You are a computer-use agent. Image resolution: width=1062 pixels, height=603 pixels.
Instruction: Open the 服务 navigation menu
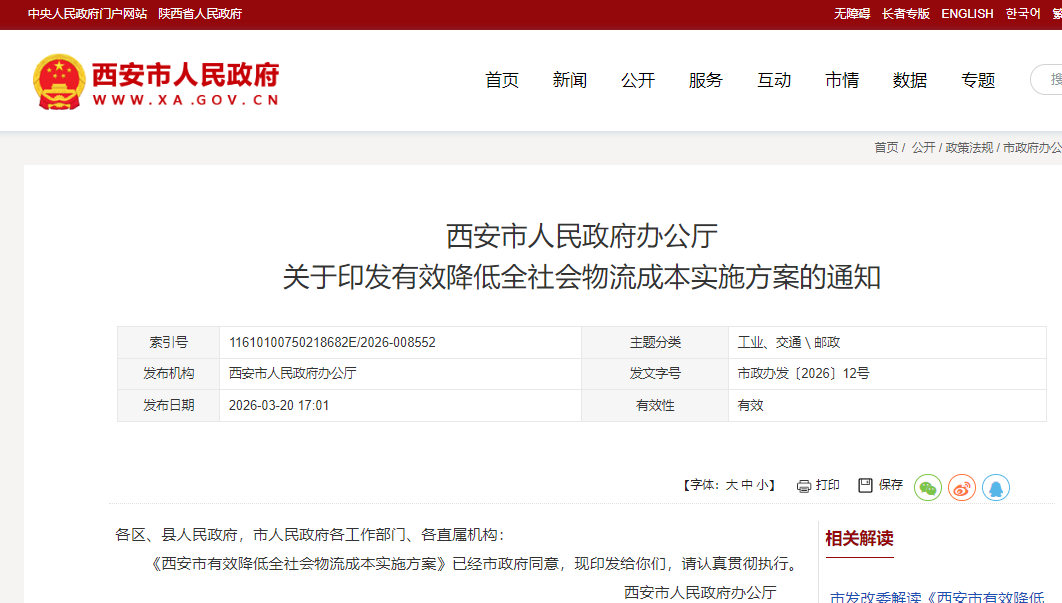706,80
